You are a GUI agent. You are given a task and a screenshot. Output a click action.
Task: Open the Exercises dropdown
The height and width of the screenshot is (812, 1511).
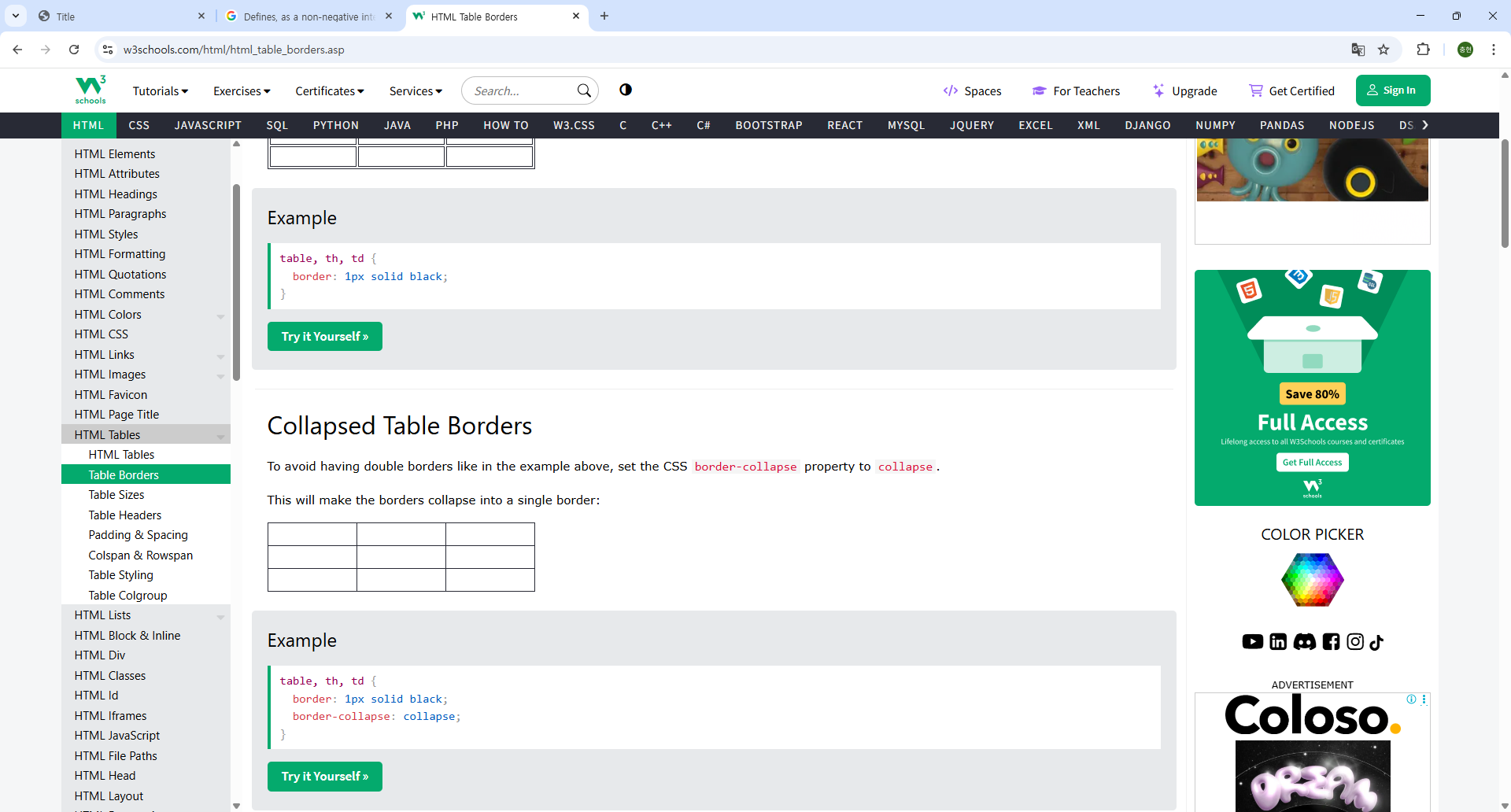(x=242, y=90)
